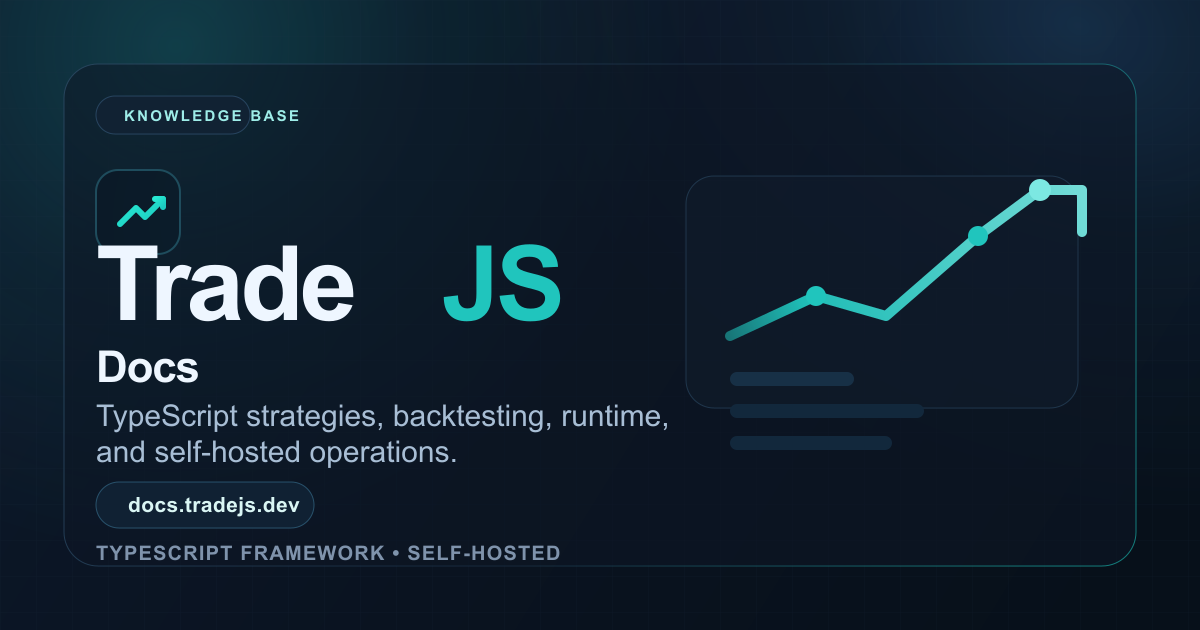Click the TYPESCRIPT FRAMEWORK • SELF-HOSTED footer text
Screen dimensions: 1200x630
tap(328, 553)
